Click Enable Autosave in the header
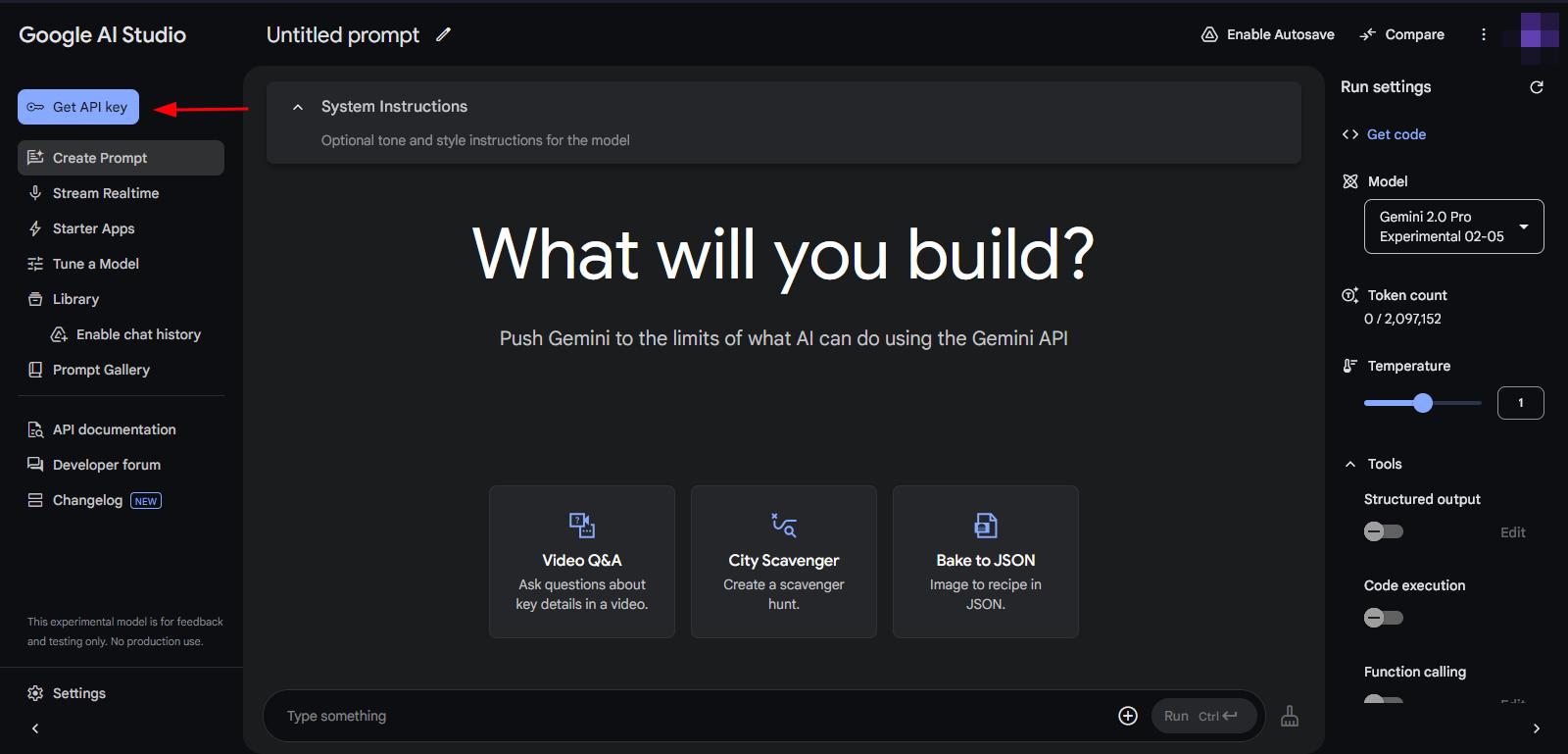This screenshot has width=1568, height=754. click(1268, 34)
